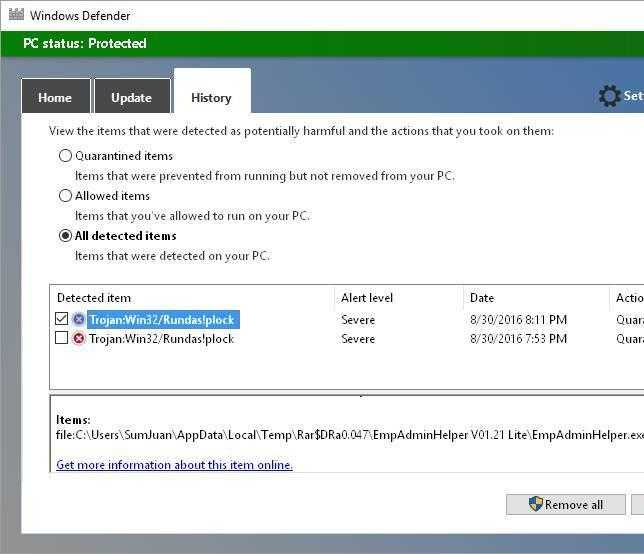Click the date 8/30/2016 8:11 PM

coord(518,320)
